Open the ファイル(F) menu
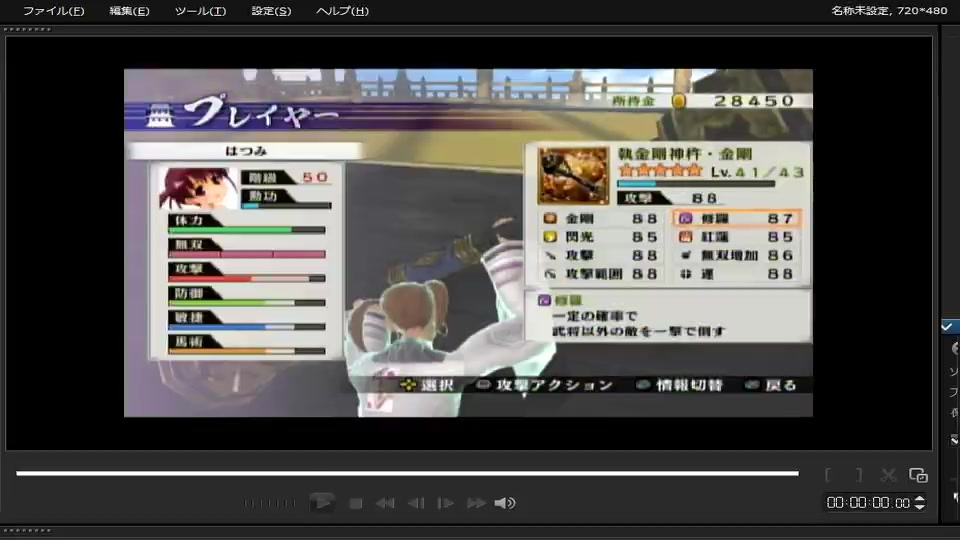 (x=54, y=11)
